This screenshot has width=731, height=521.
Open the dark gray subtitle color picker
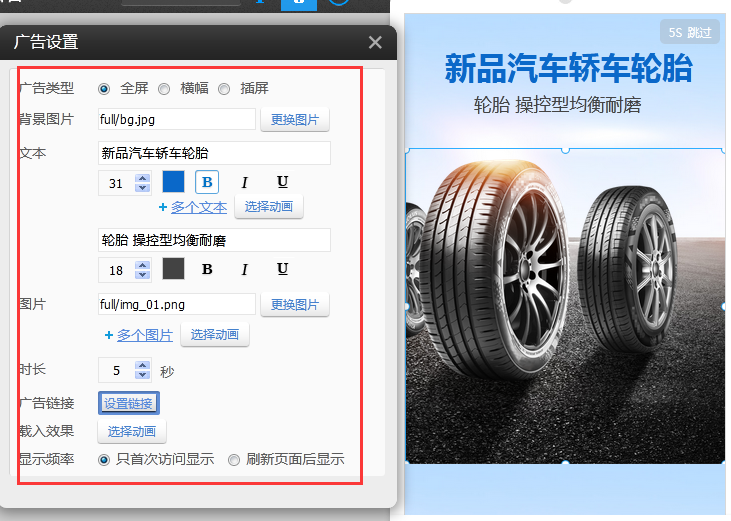coord(174,269)
